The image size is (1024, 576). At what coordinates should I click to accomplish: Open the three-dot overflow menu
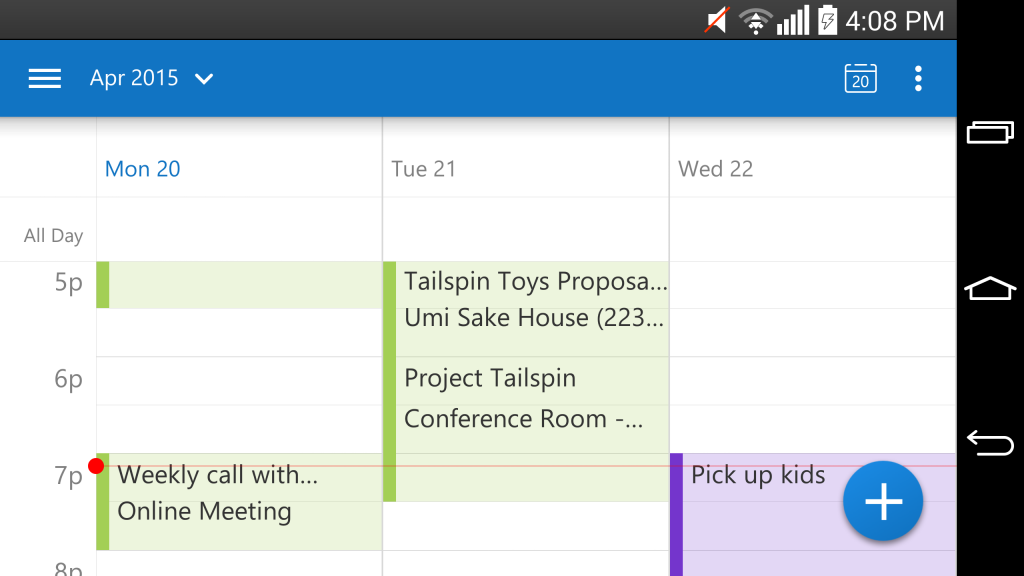click(918, 79)
